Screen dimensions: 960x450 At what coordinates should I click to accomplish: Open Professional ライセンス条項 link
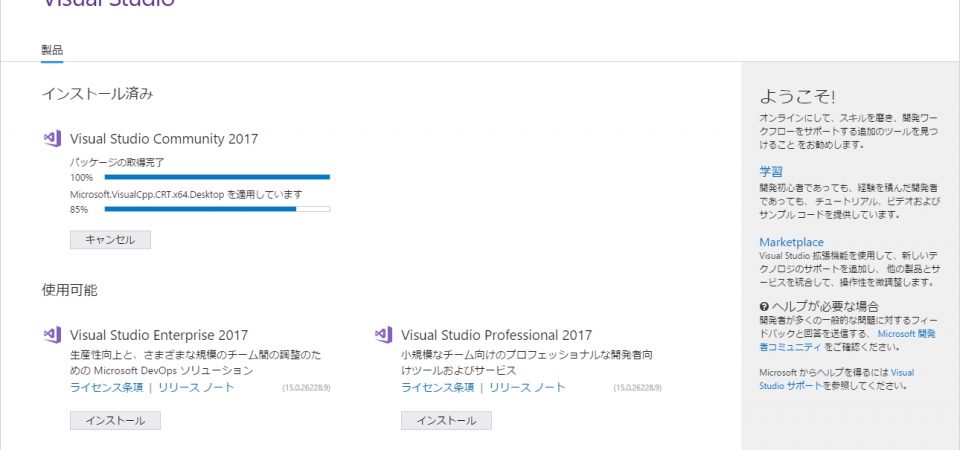[438, 388]
